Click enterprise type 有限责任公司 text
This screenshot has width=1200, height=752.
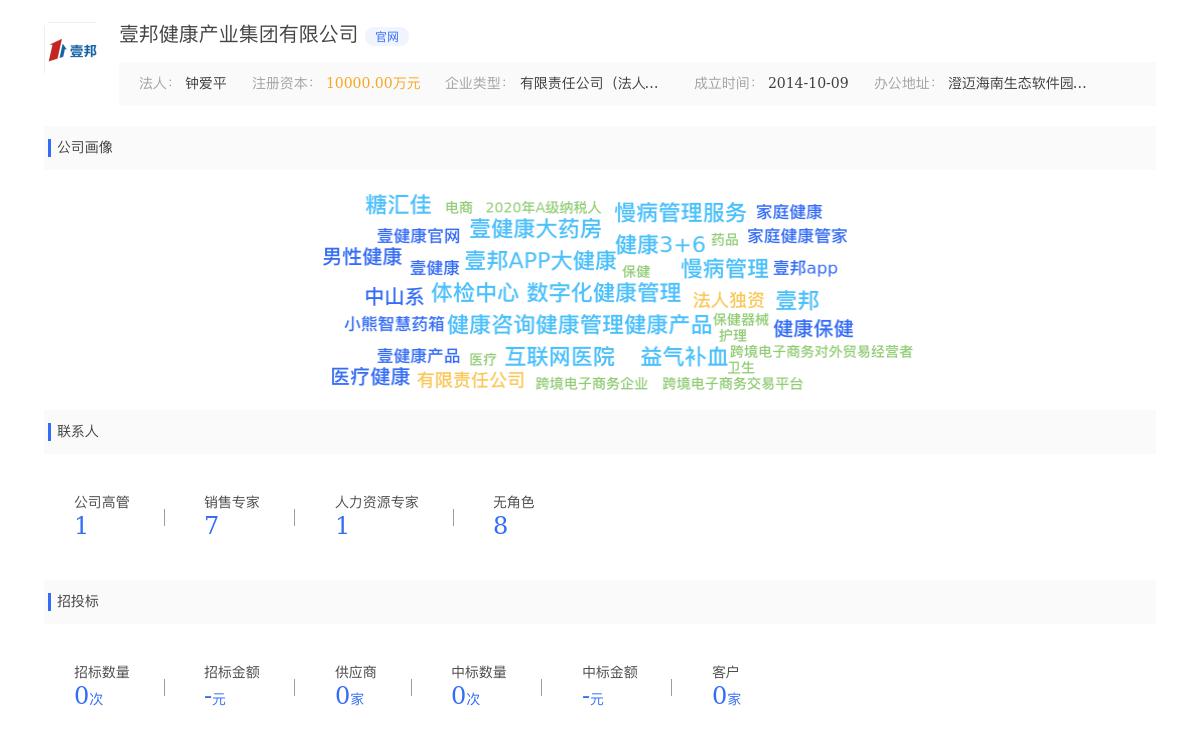(589, 84)
